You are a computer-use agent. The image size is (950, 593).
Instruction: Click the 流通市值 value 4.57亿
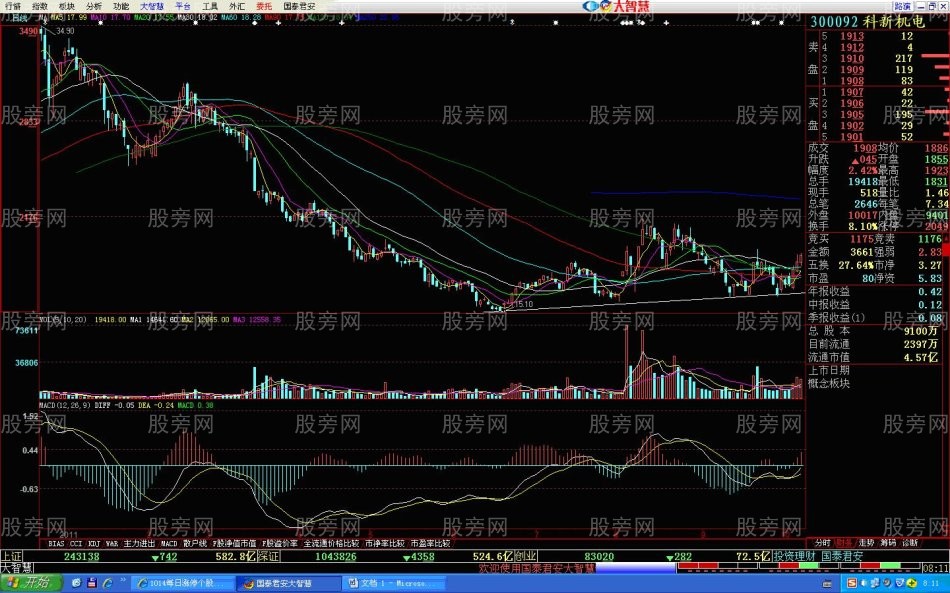(x=920, y=357)
